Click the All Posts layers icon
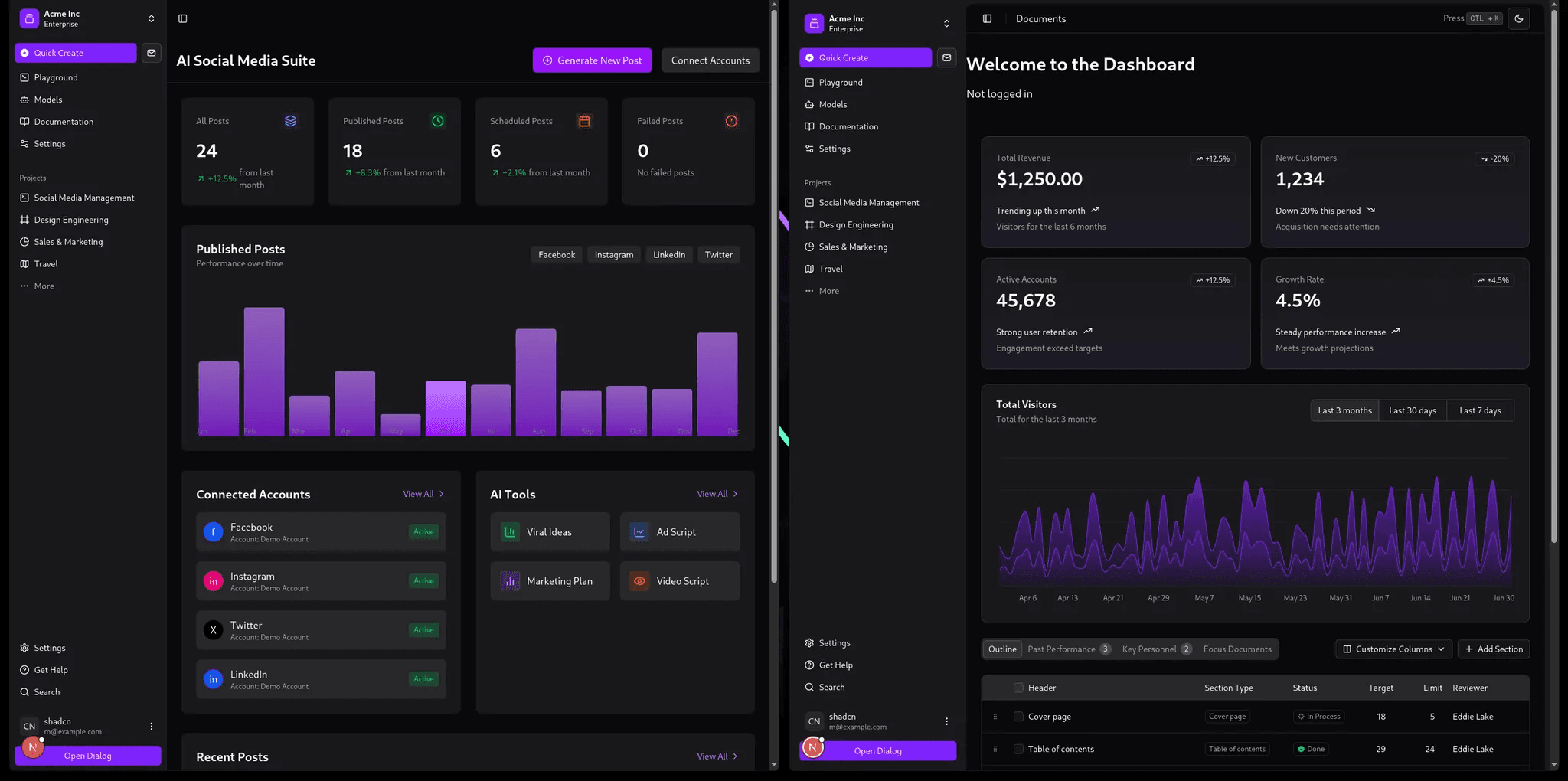The image size is (1568, 781). (290, 121)
